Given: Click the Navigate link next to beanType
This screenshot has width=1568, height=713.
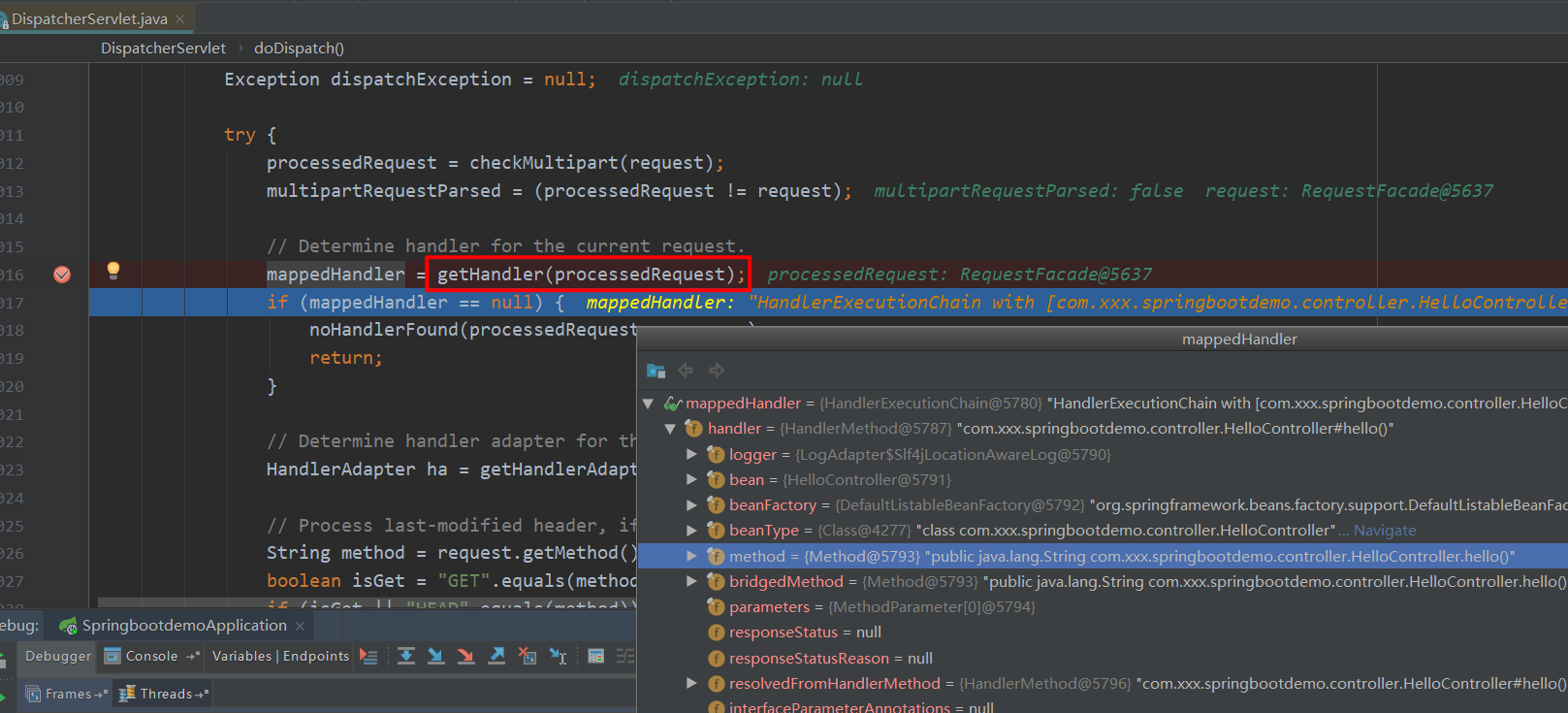Looking at the screenshot, I should point(1385,531).
